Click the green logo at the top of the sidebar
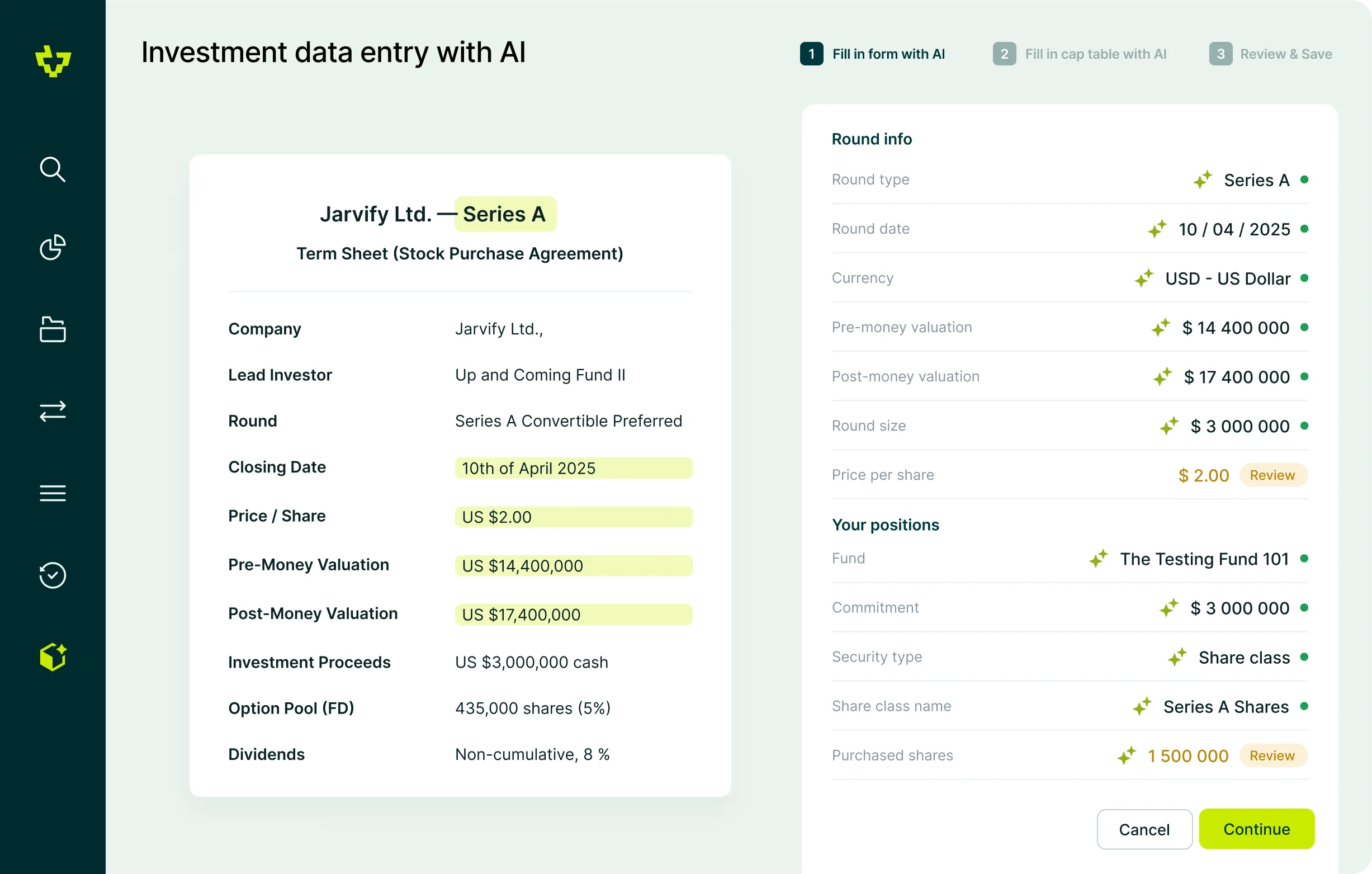Image resolution: width=1372 pixels, height=874 pixels. click(x=53, y=61)
